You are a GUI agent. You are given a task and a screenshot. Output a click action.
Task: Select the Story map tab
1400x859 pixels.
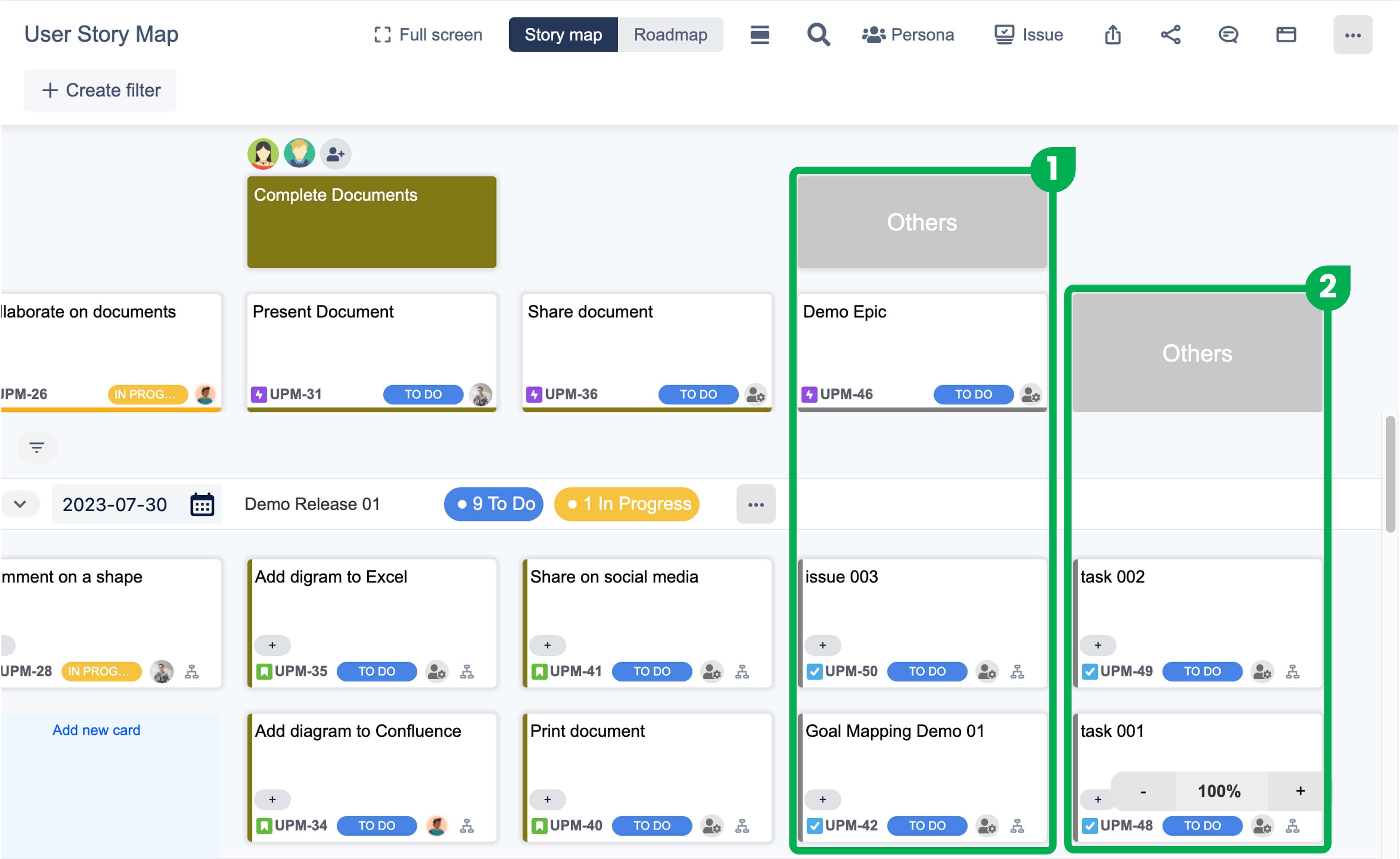tap(563, 35)
